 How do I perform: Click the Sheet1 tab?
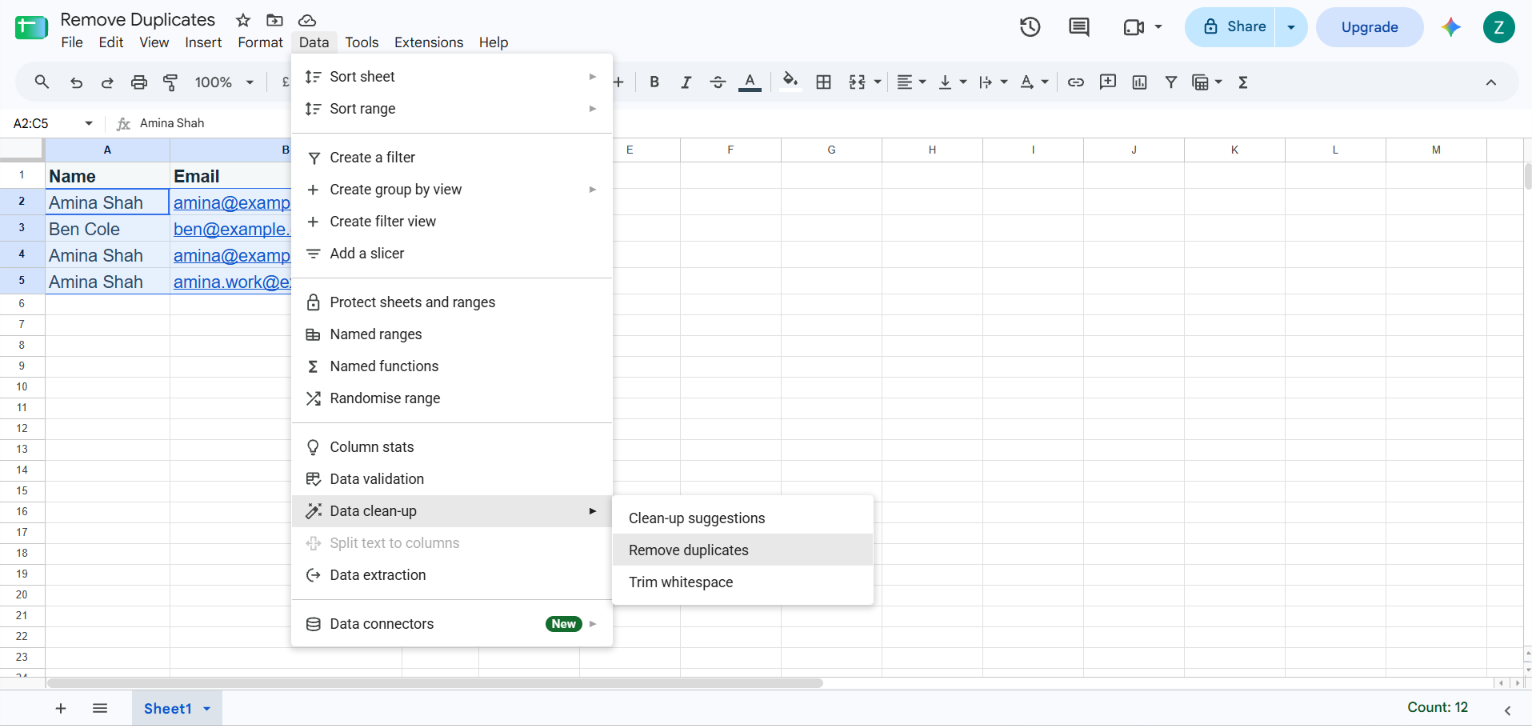pos(177,708)
